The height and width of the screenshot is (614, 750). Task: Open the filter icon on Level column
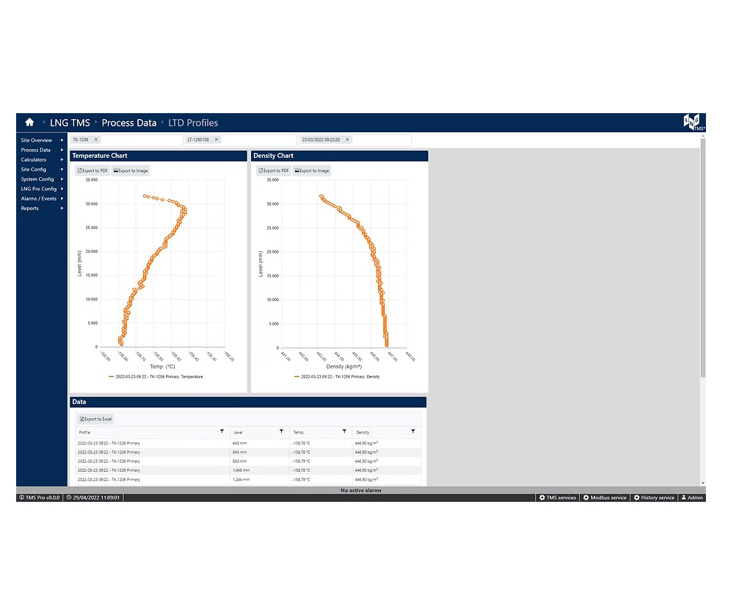click(x=282, y=432)
